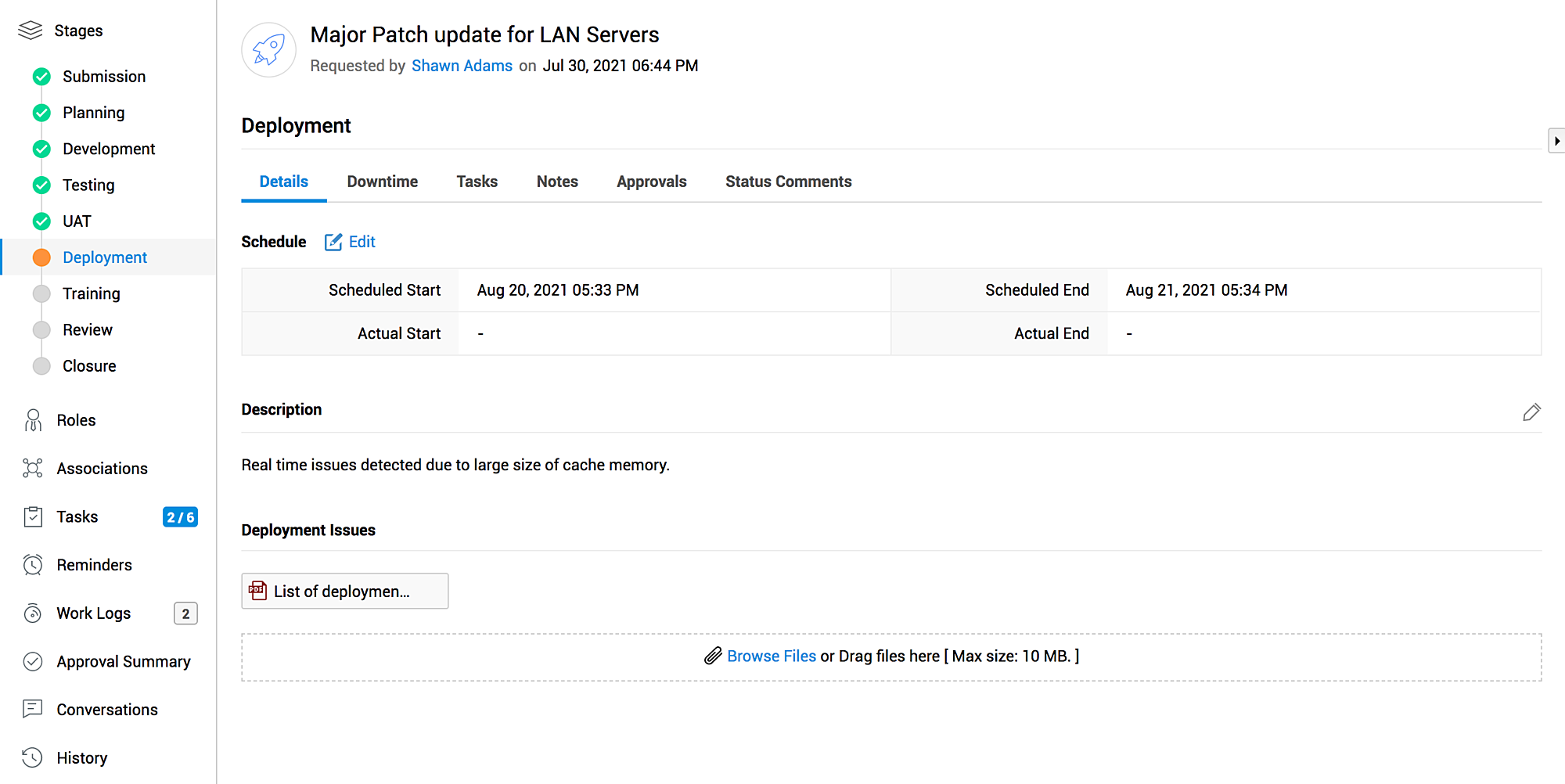The image size is (1565, 784).
Task: Click the Roles person icon
Action: coord(33,420)
